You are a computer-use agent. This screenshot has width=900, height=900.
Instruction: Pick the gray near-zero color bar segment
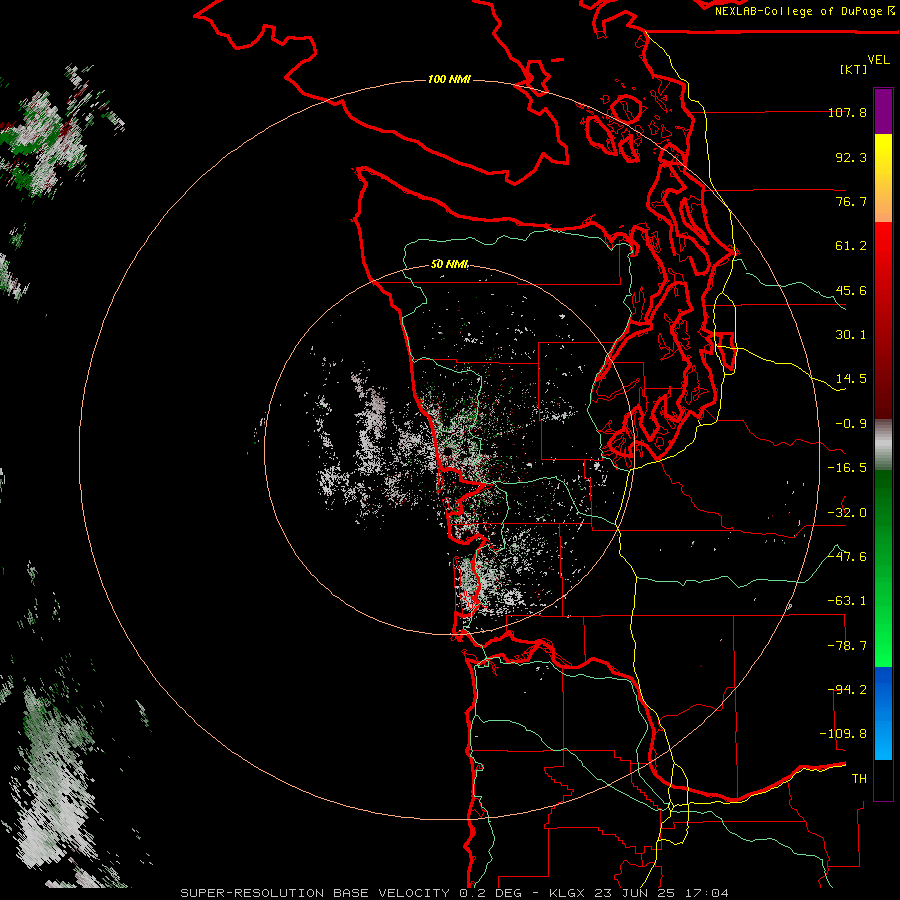(883, 445)
